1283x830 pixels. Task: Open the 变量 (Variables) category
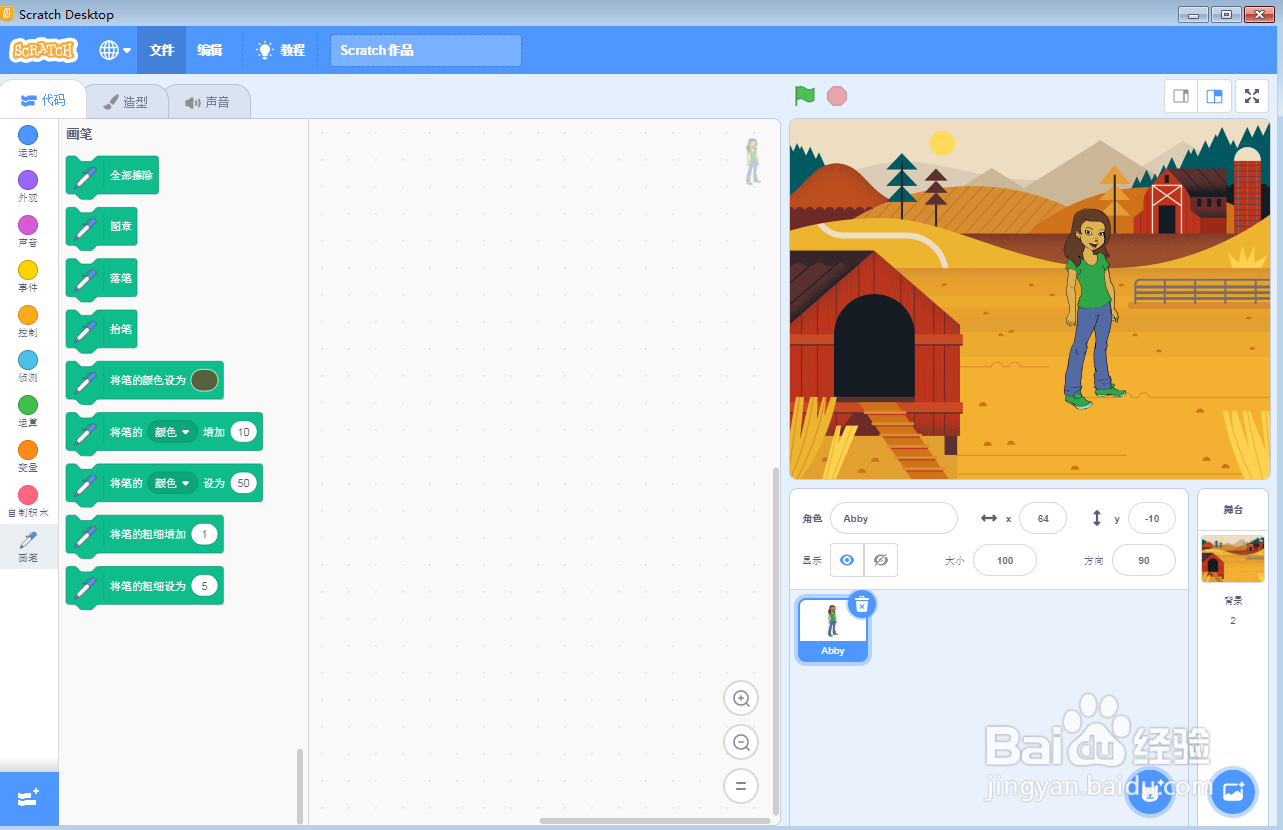click(27, 455)
